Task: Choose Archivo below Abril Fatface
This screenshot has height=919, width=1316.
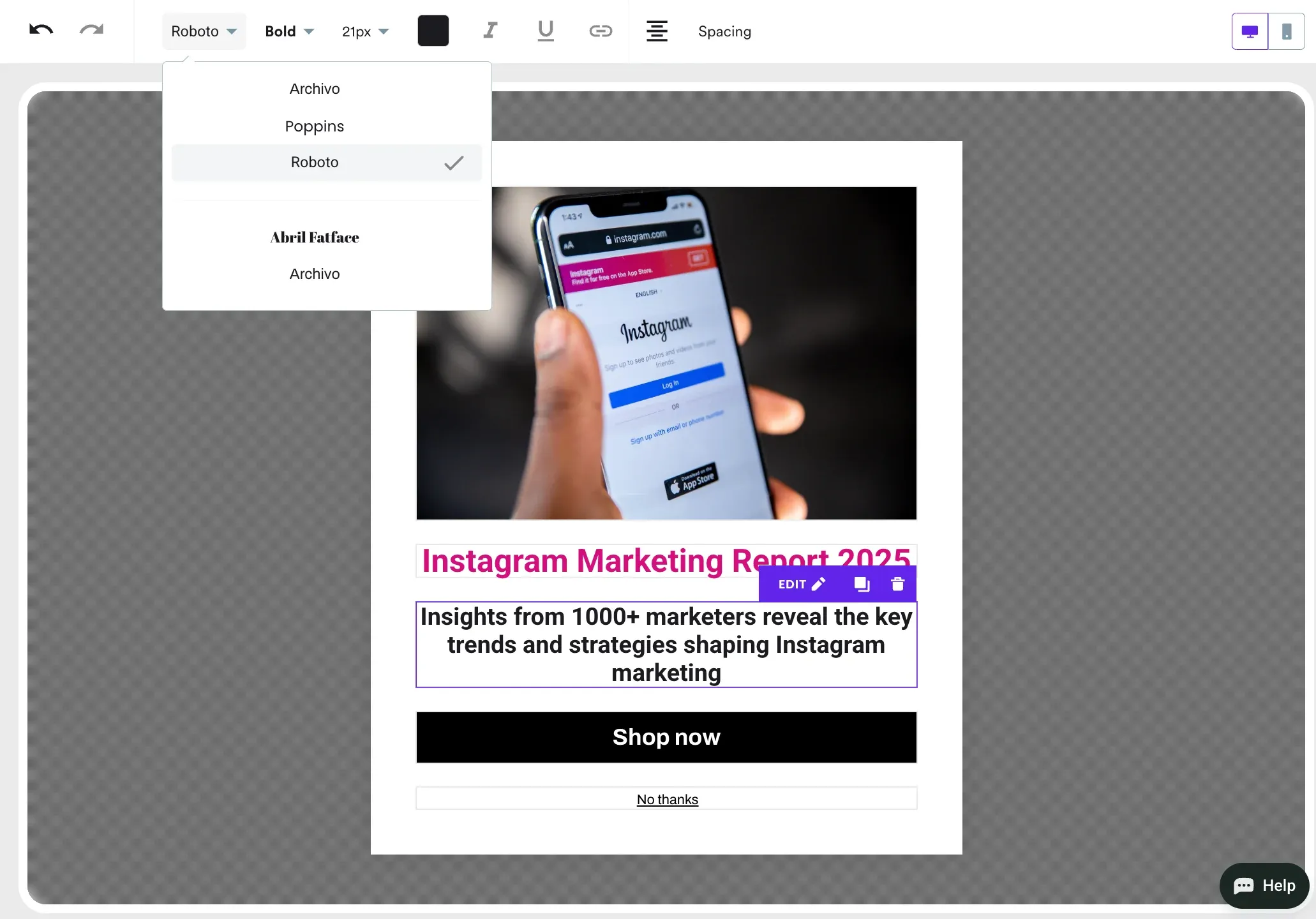Action: [327, 274]
